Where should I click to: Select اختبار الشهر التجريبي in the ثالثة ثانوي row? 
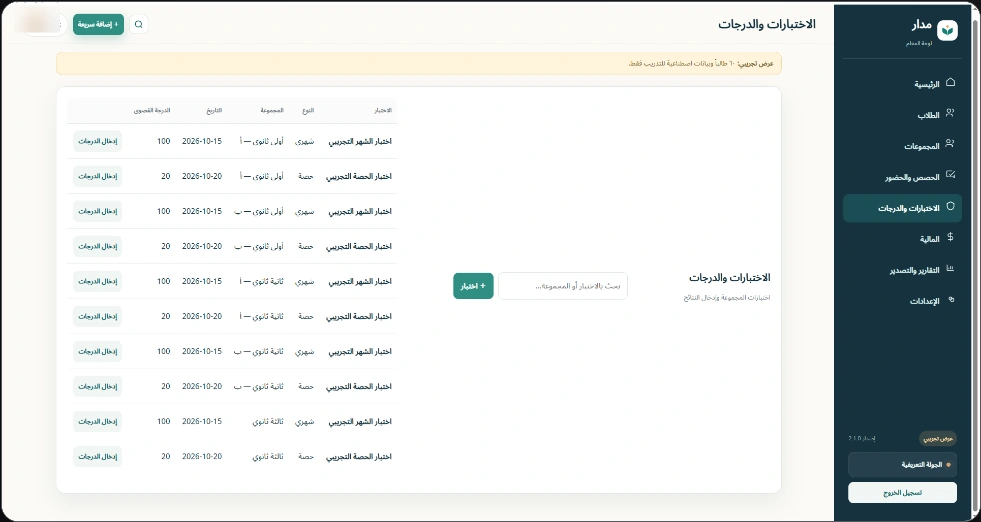point(360,422)
